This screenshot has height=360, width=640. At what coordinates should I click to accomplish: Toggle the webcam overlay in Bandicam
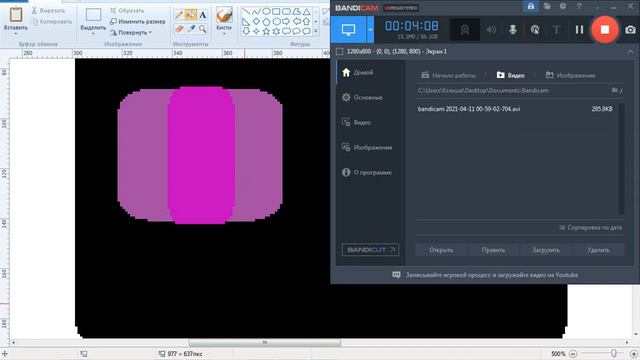coord(464,30)
